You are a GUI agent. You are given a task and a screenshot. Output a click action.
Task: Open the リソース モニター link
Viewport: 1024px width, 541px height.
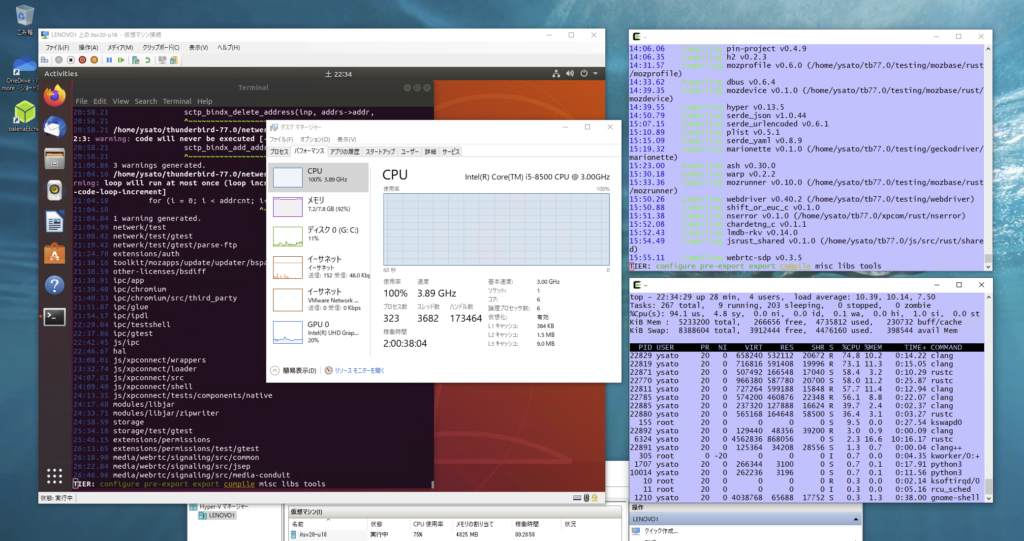click(353, 370)
